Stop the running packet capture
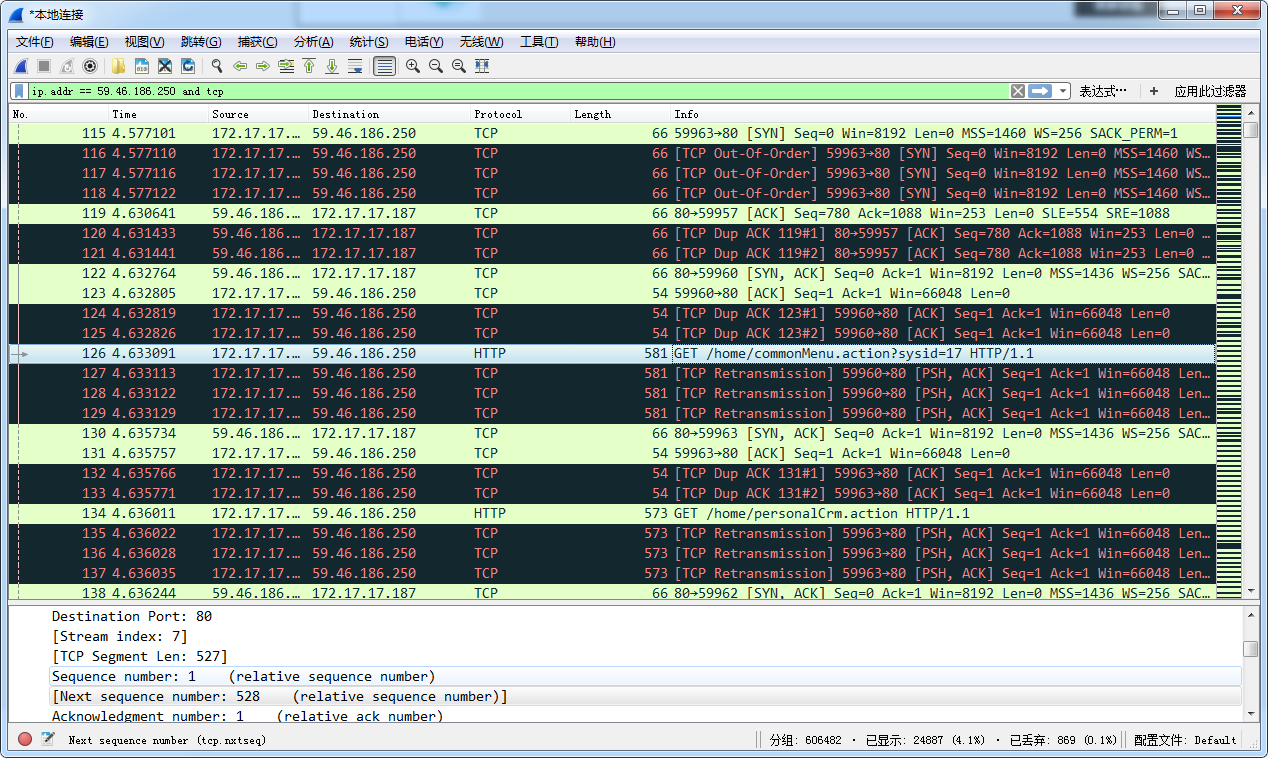The width and height of the screenshot is (1268, 758). click(x=44, y=66)
